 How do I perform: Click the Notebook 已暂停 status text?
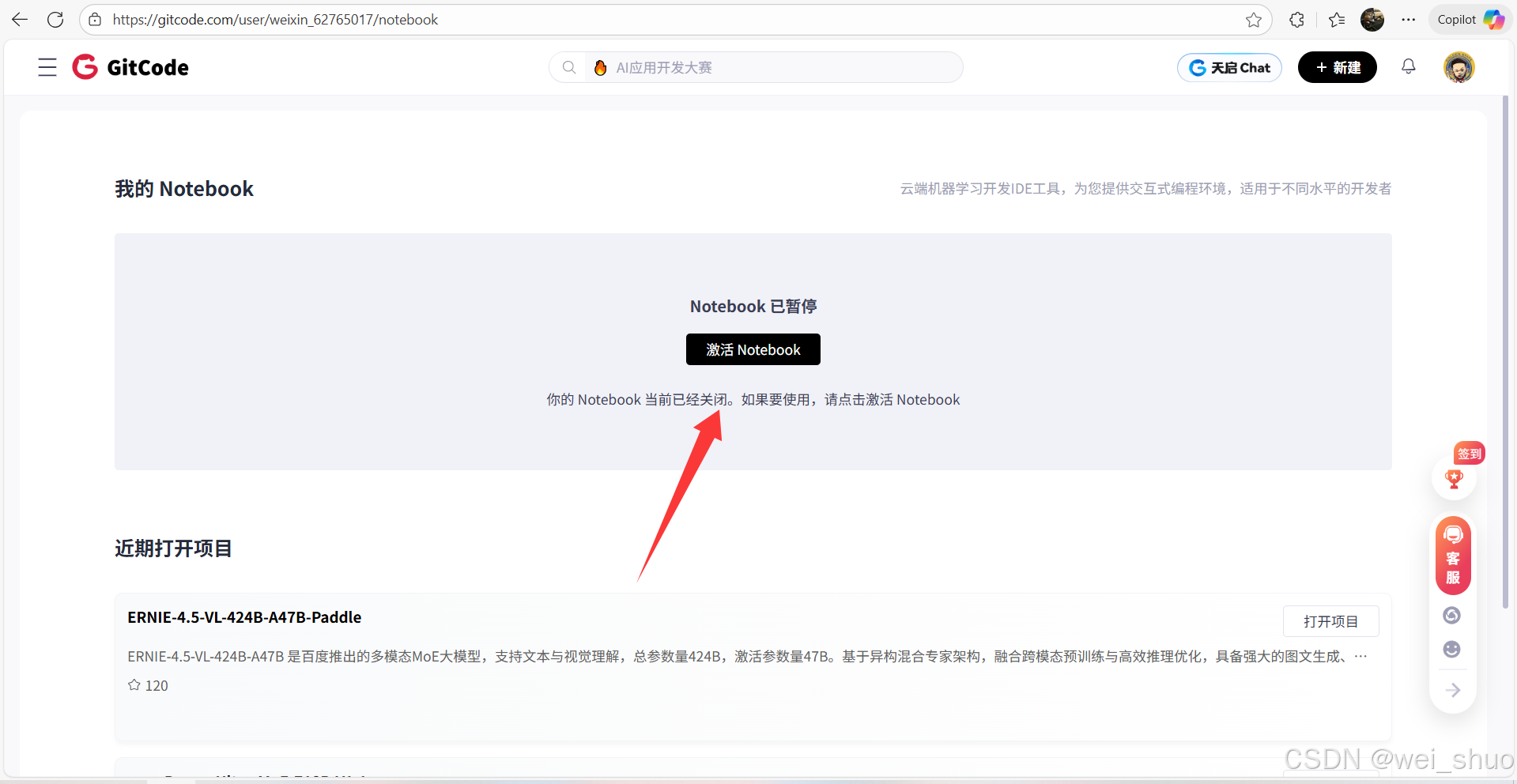pyautogui.click(x=753, y=307)
